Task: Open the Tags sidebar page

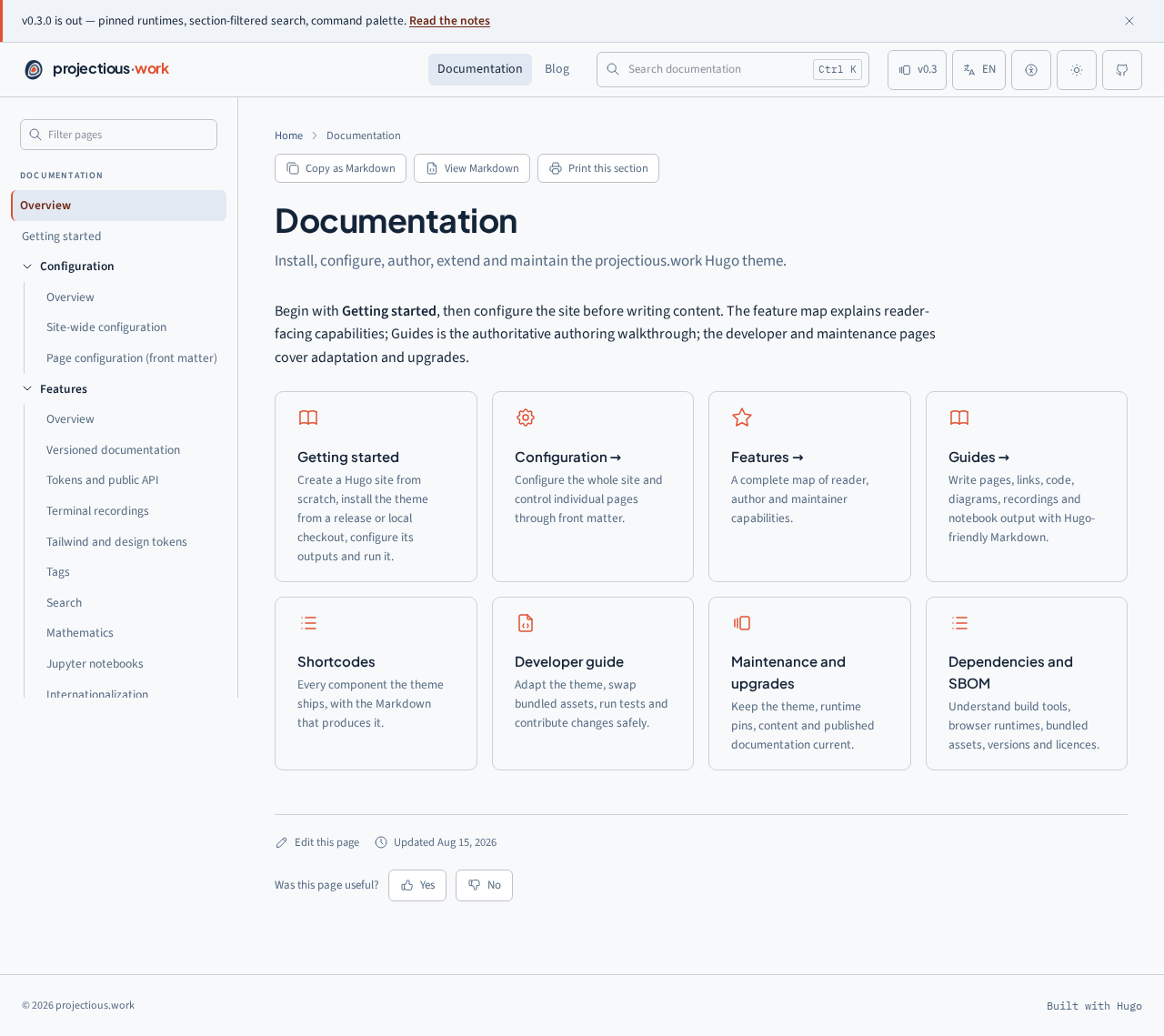Action: pos(58,572)
